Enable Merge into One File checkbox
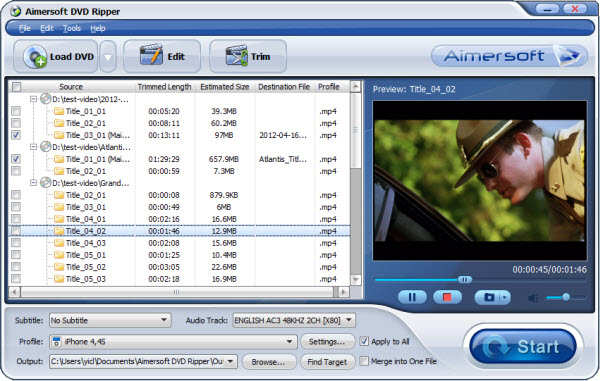Screen dimensions: 600x381 [x=364, y=361]
